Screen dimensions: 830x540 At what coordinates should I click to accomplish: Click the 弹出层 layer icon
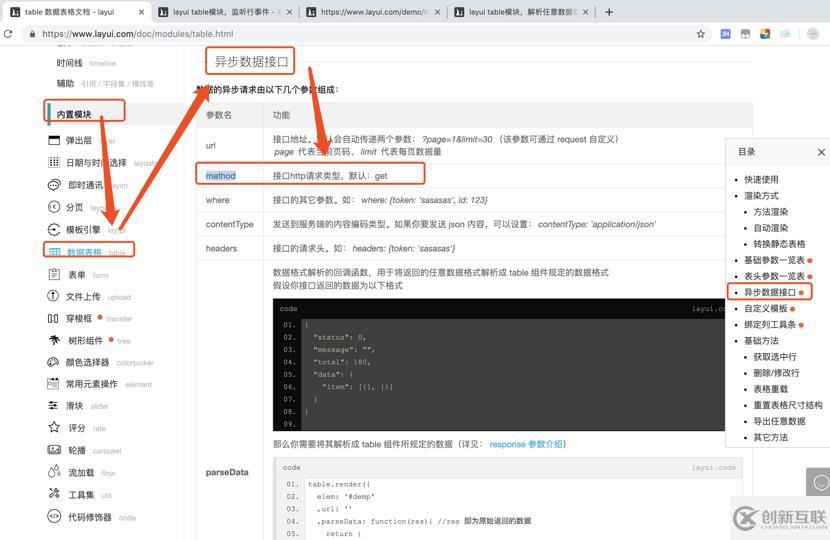(54, 140)
